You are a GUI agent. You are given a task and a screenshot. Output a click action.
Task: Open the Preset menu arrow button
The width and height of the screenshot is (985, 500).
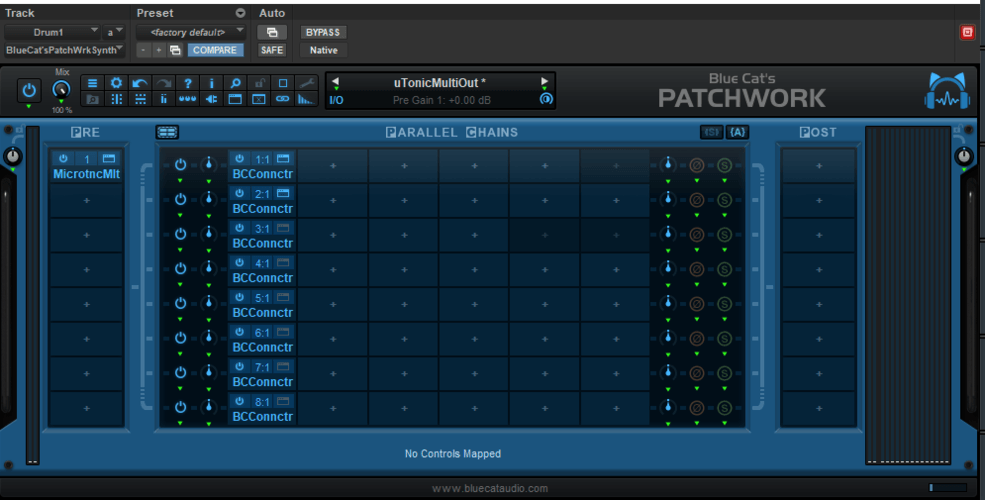tap(240, 13)
